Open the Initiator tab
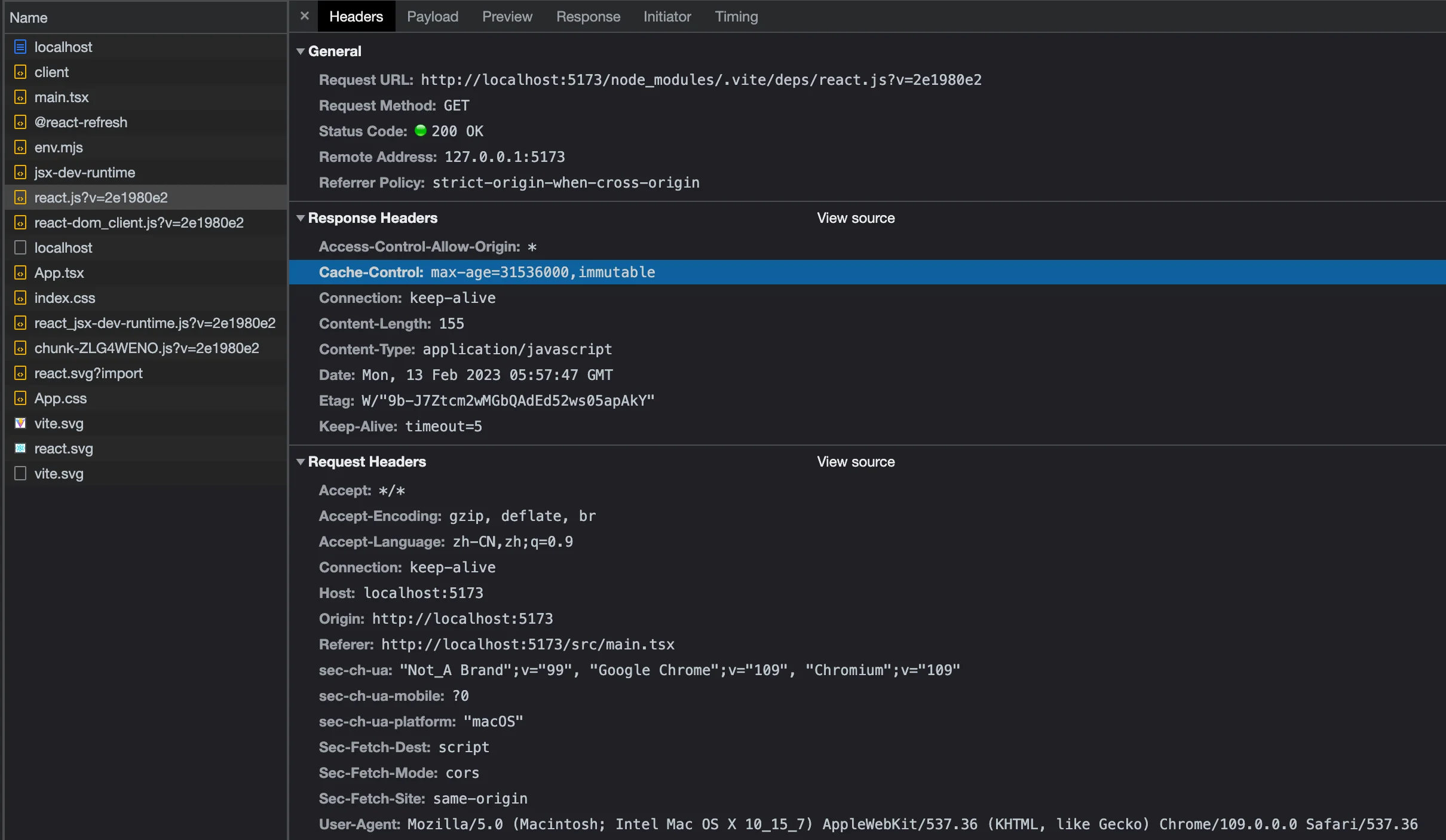 tap(667, 16)
